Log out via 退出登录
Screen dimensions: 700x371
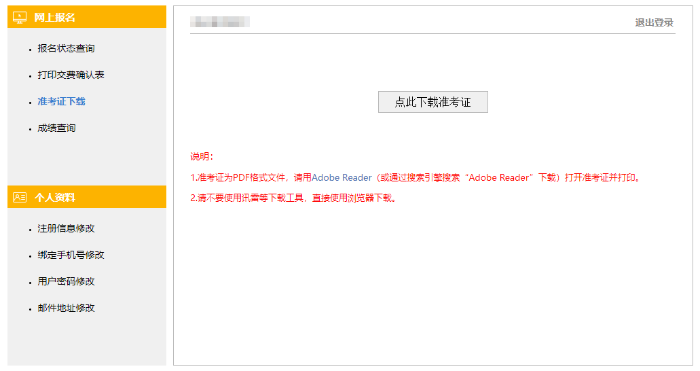654,22
